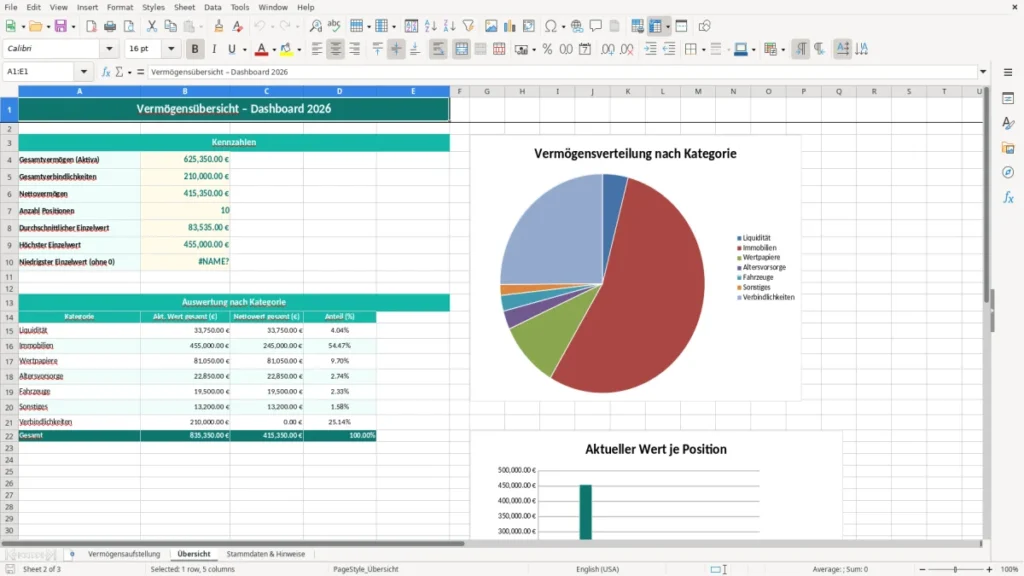Click PageStyle_Übersicht in status bar
The height and width of the screenshot is (576, 1024).
click(x=366, y=569)
